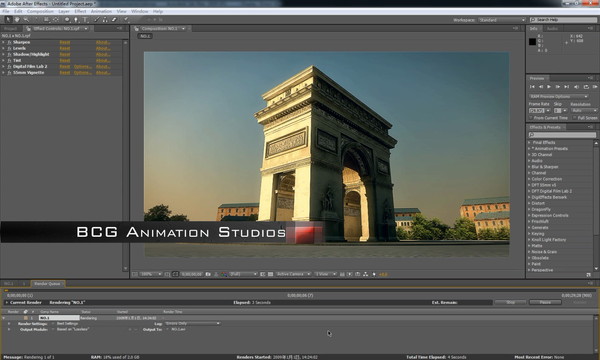Select the Pen tool
The width and height of the screenshot is (600, 360).
pyautogui.click(x=76, y=19)
